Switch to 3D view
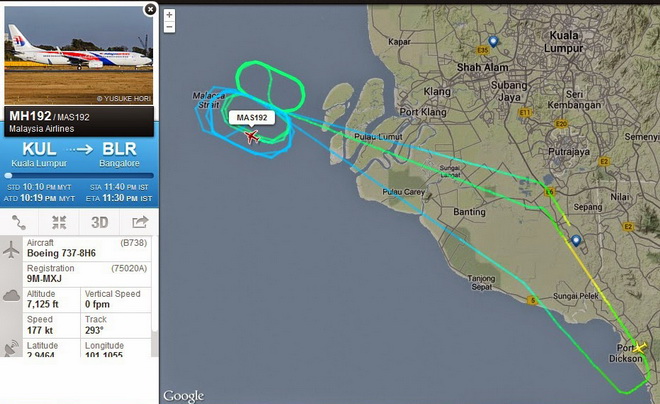This screenshot has width=660, height=404. [100, 222]
